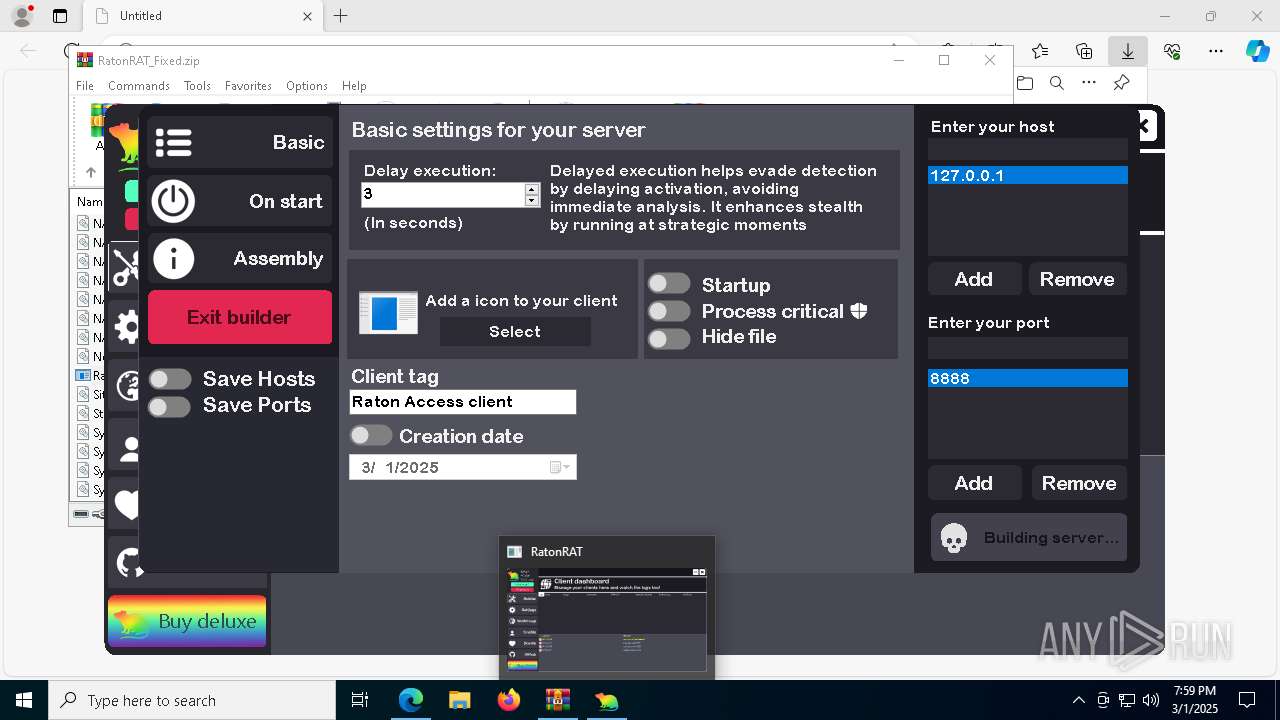Select the 127.0.0.1 host entry
The height and width of the screenshot is (720, 1280).
point(1028,176)
